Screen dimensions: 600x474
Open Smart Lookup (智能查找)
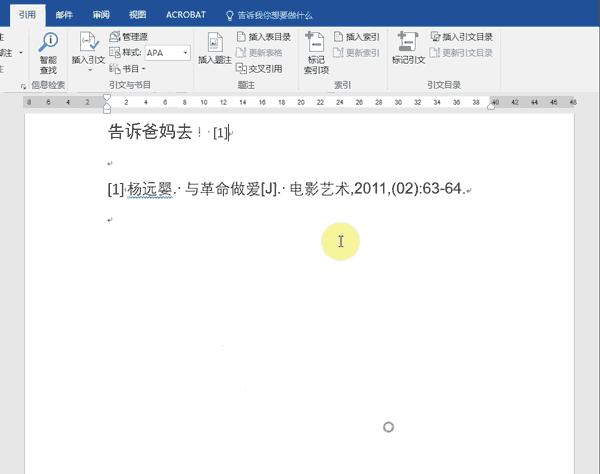tap(48, 54)
